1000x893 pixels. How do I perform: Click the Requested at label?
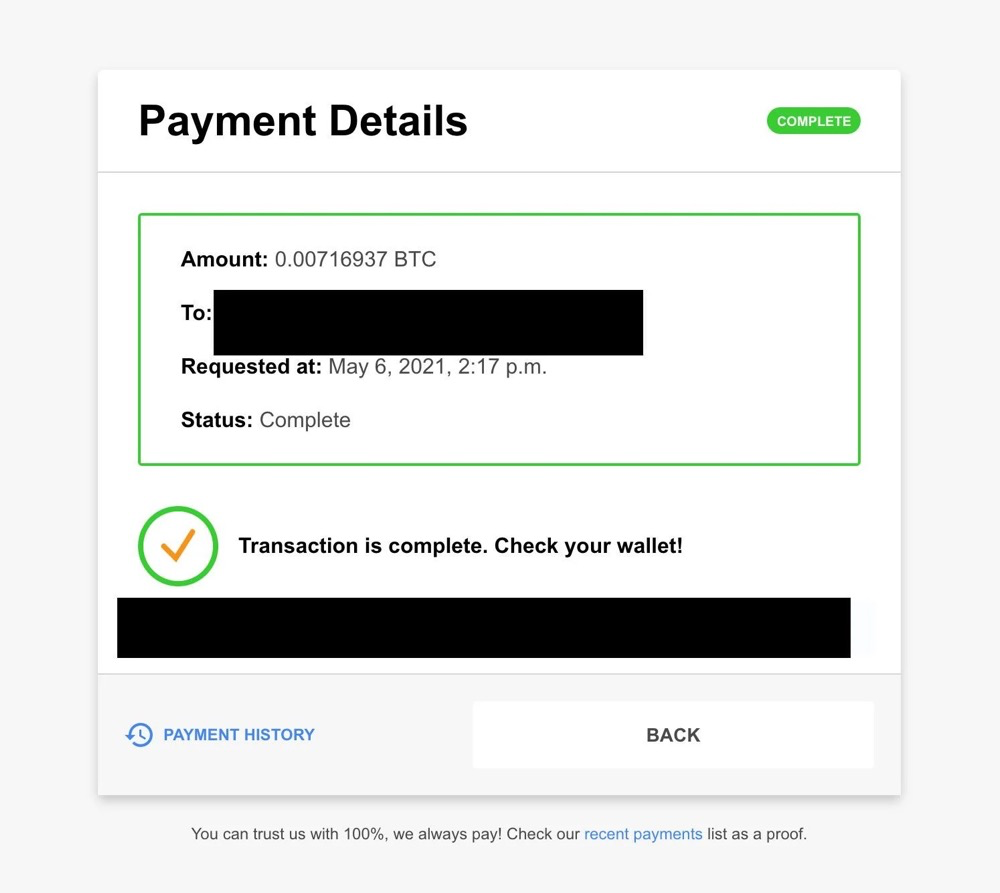pyautogui.click(x=251, y=367)
